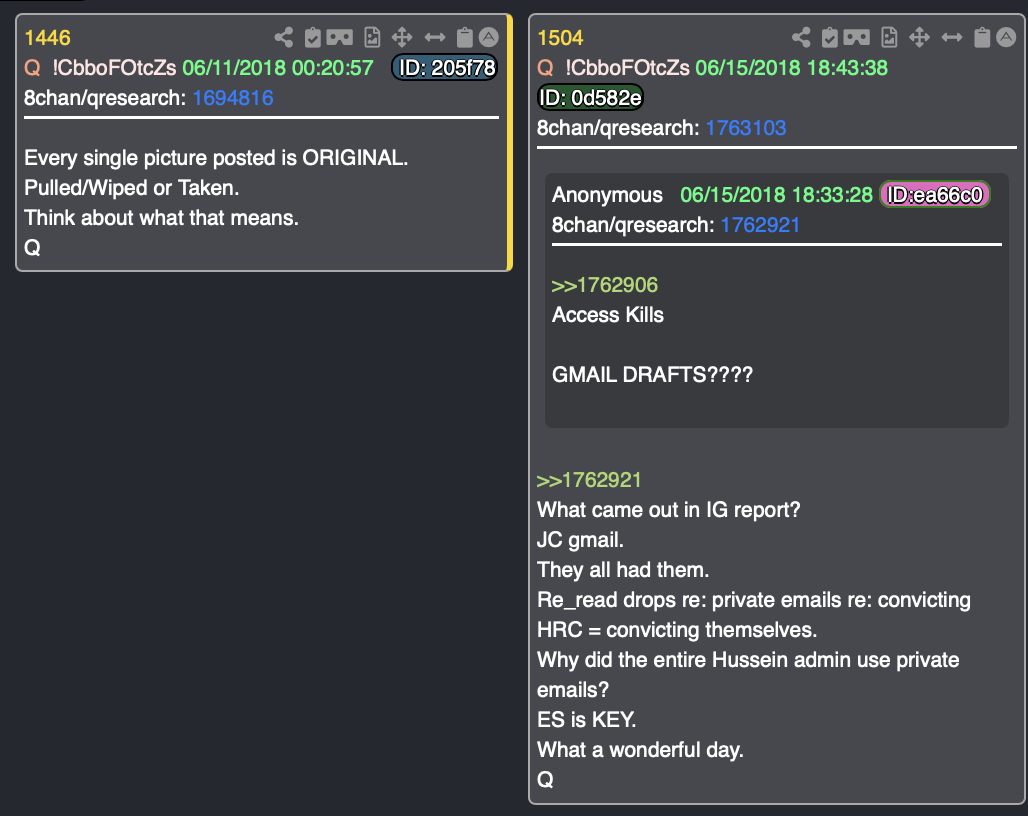Click the VR goggles icon on post 1504
The image size is (1028, 816).
pos(857,37)
